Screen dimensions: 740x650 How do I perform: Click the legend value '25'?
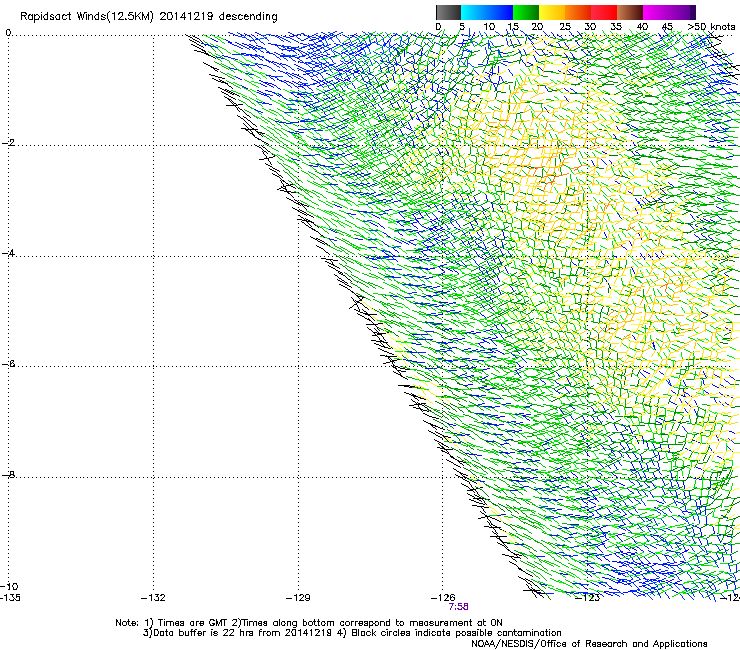tap(565, 27)
